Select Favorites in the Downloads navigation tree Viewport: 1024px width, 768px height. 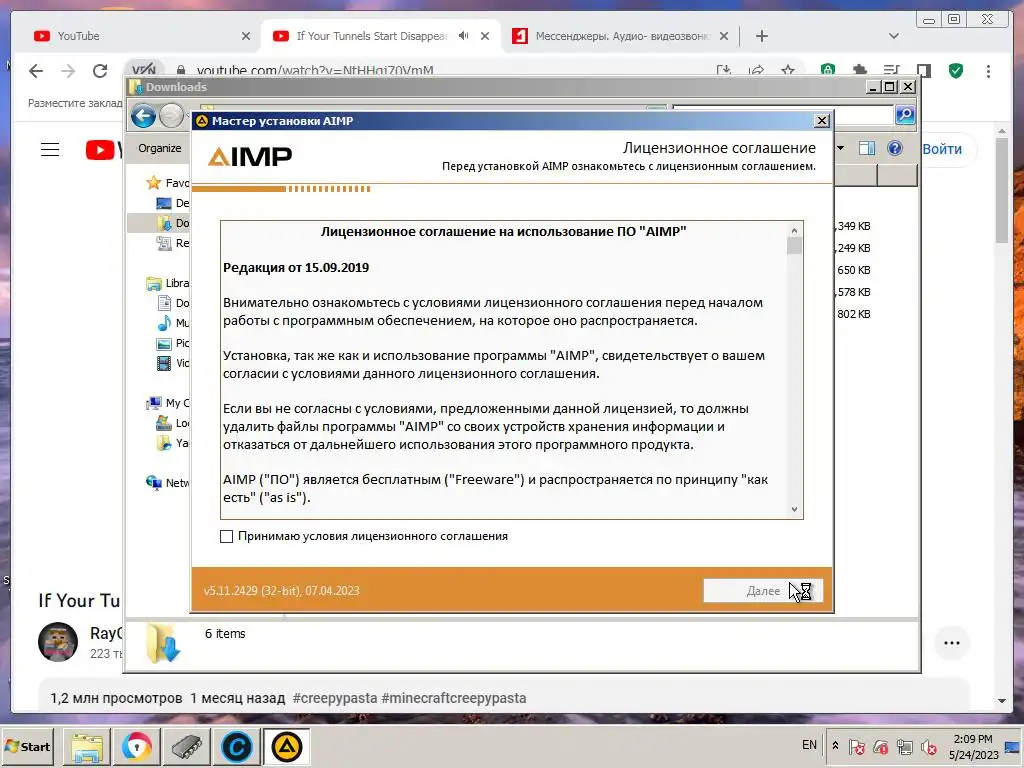(x=168, y=183)
